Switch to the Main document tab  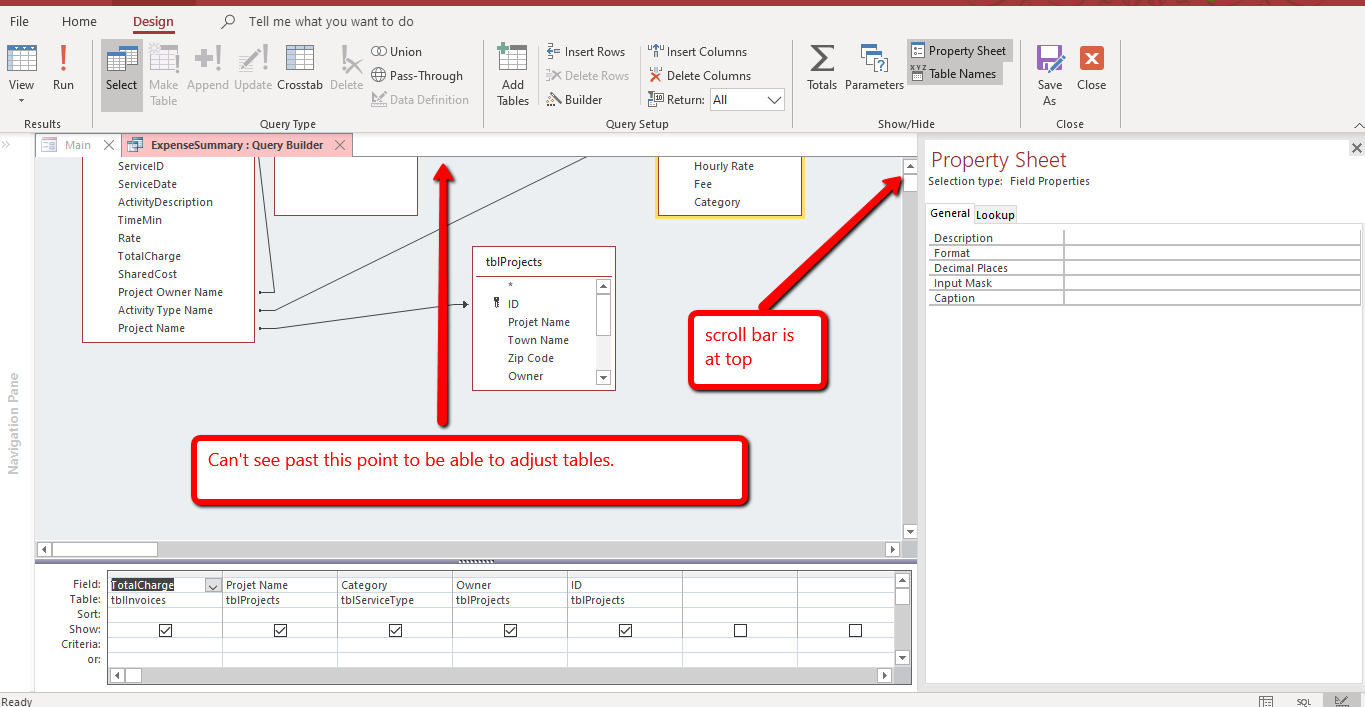pos(78,145)
